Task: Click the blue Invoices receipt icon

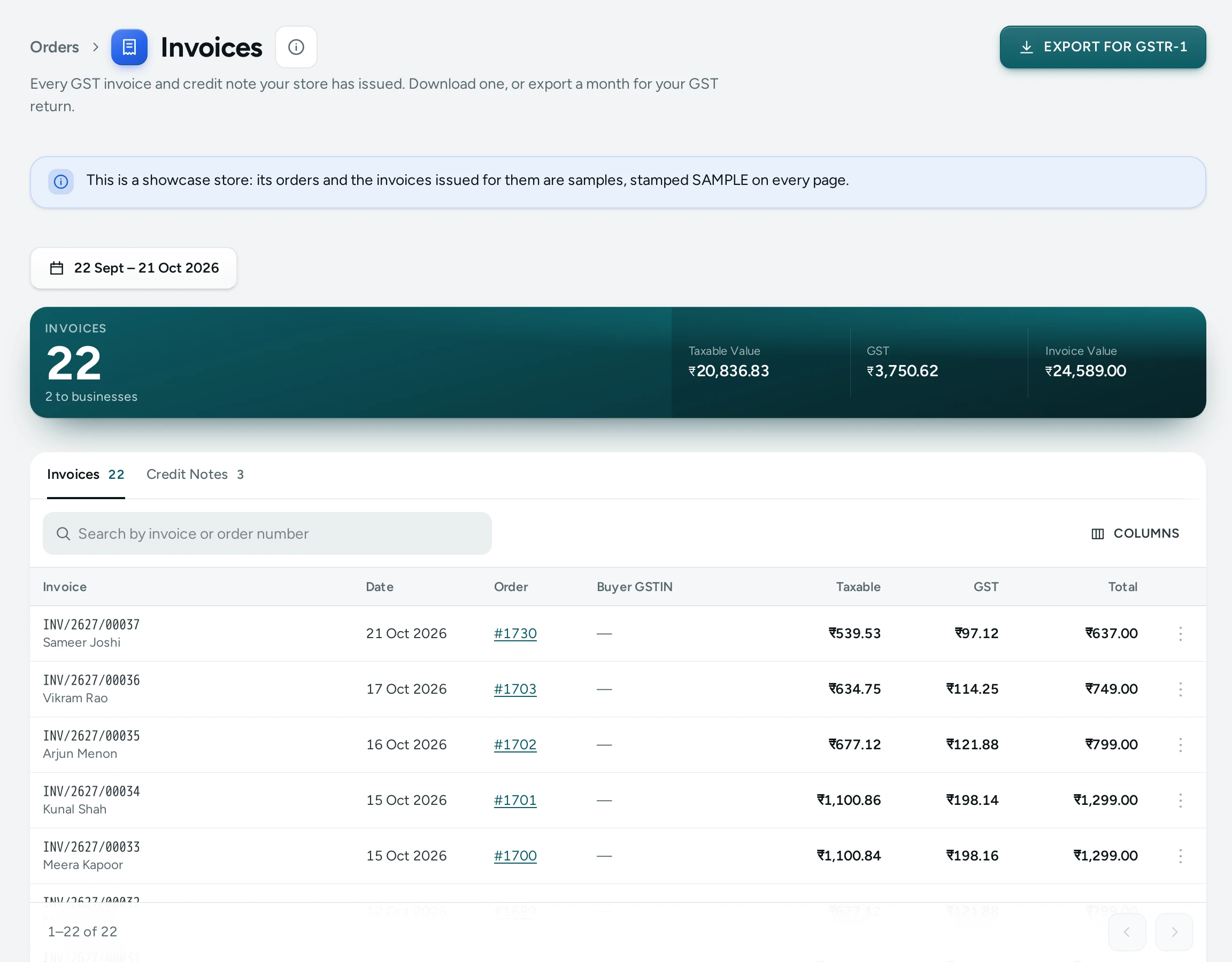Action: [x=129, y=47]
